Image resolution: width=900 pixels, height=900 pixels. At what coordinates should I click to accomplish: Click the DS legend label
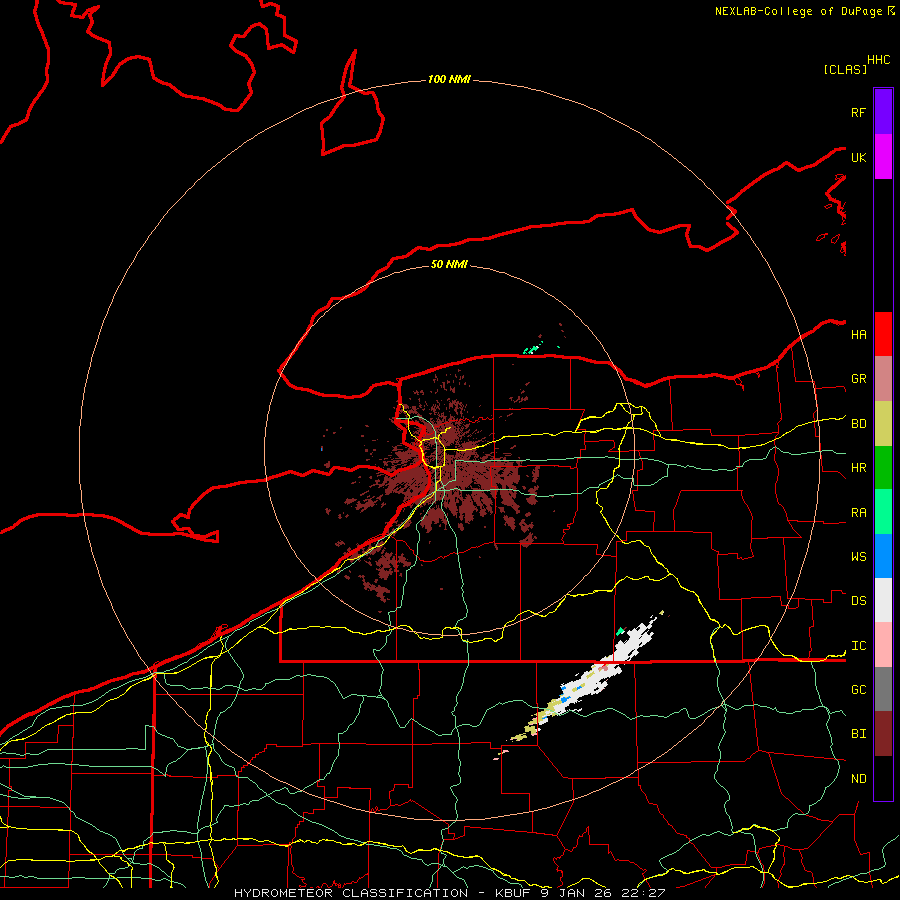coord(858,601)
